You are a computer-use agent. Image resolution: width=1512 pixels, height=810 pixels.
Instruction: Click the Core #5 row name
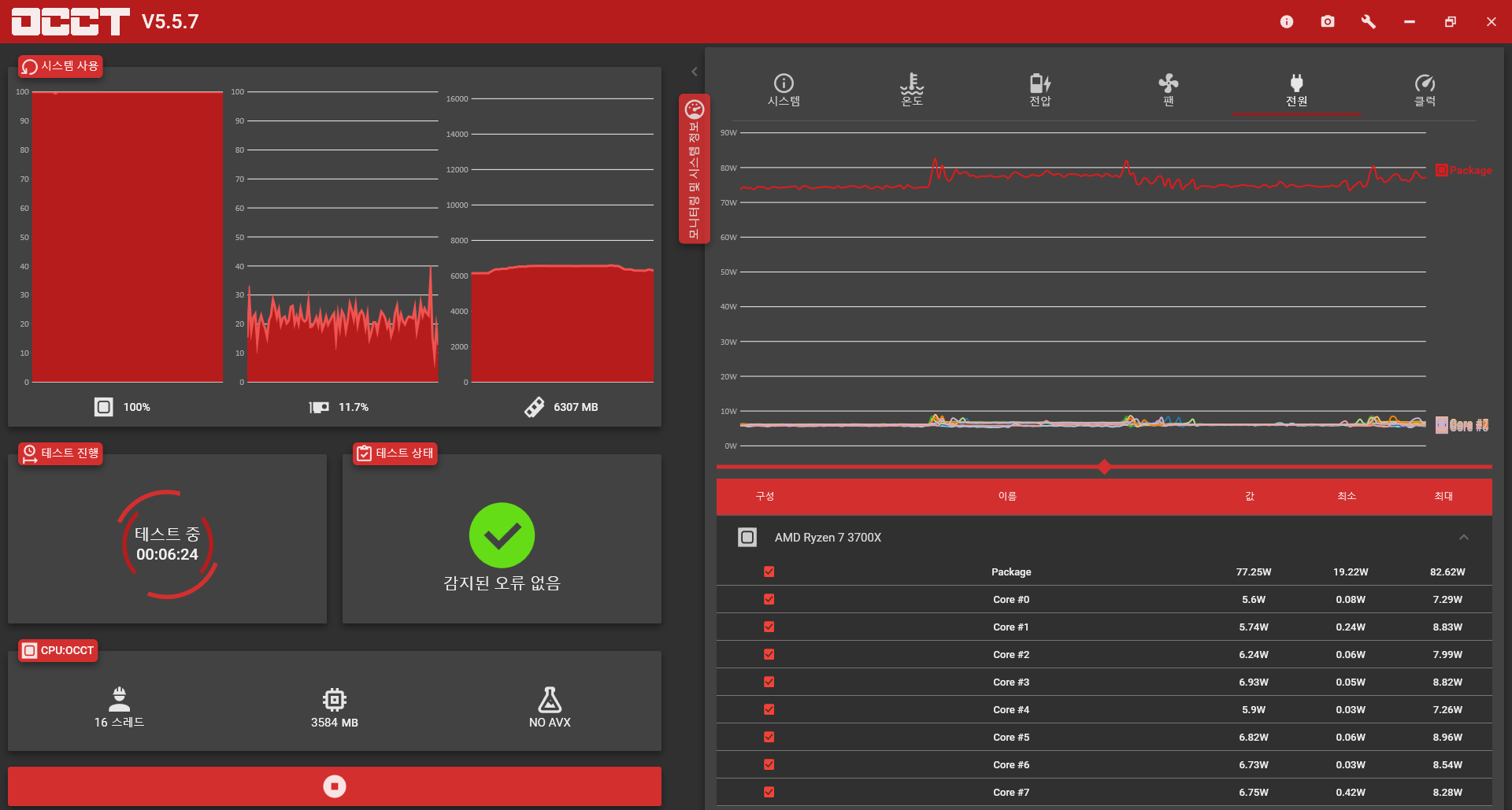(1011, 737)
